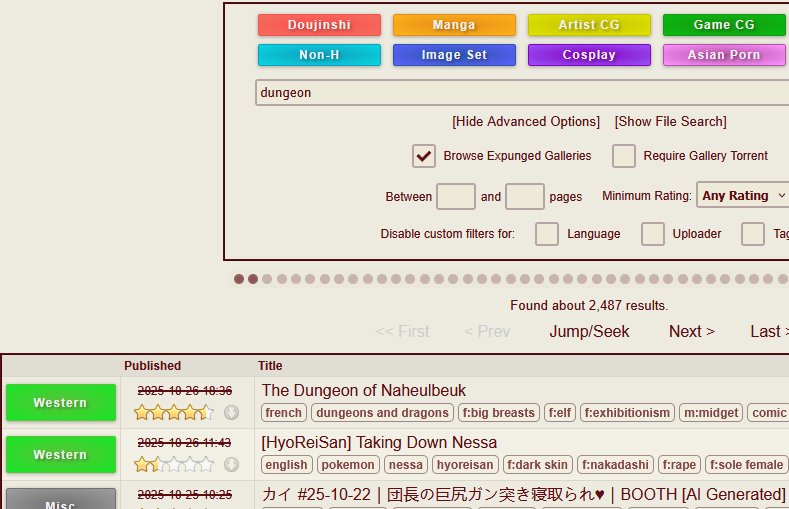The height and width of the screenshot is (509, 789).
Task: Hide the advanced search options
Action: coord(526,122)
